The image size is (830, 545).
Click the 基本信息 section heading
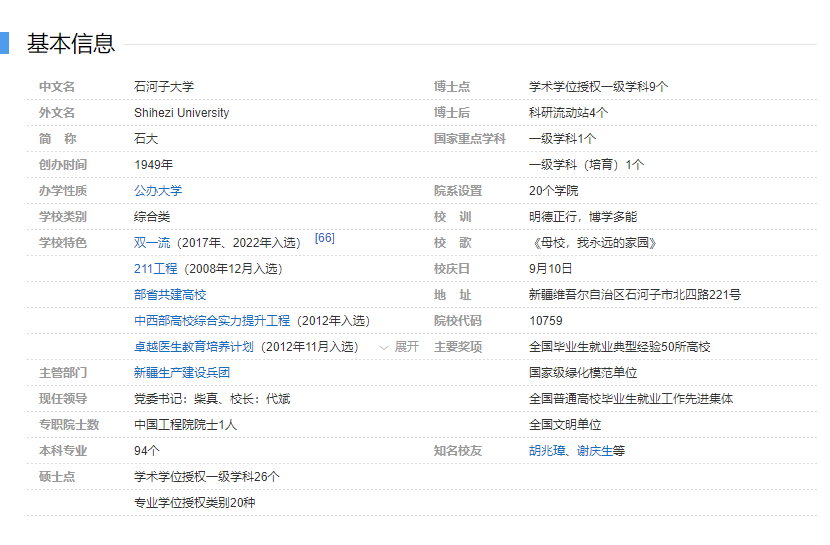coord(71,43)
